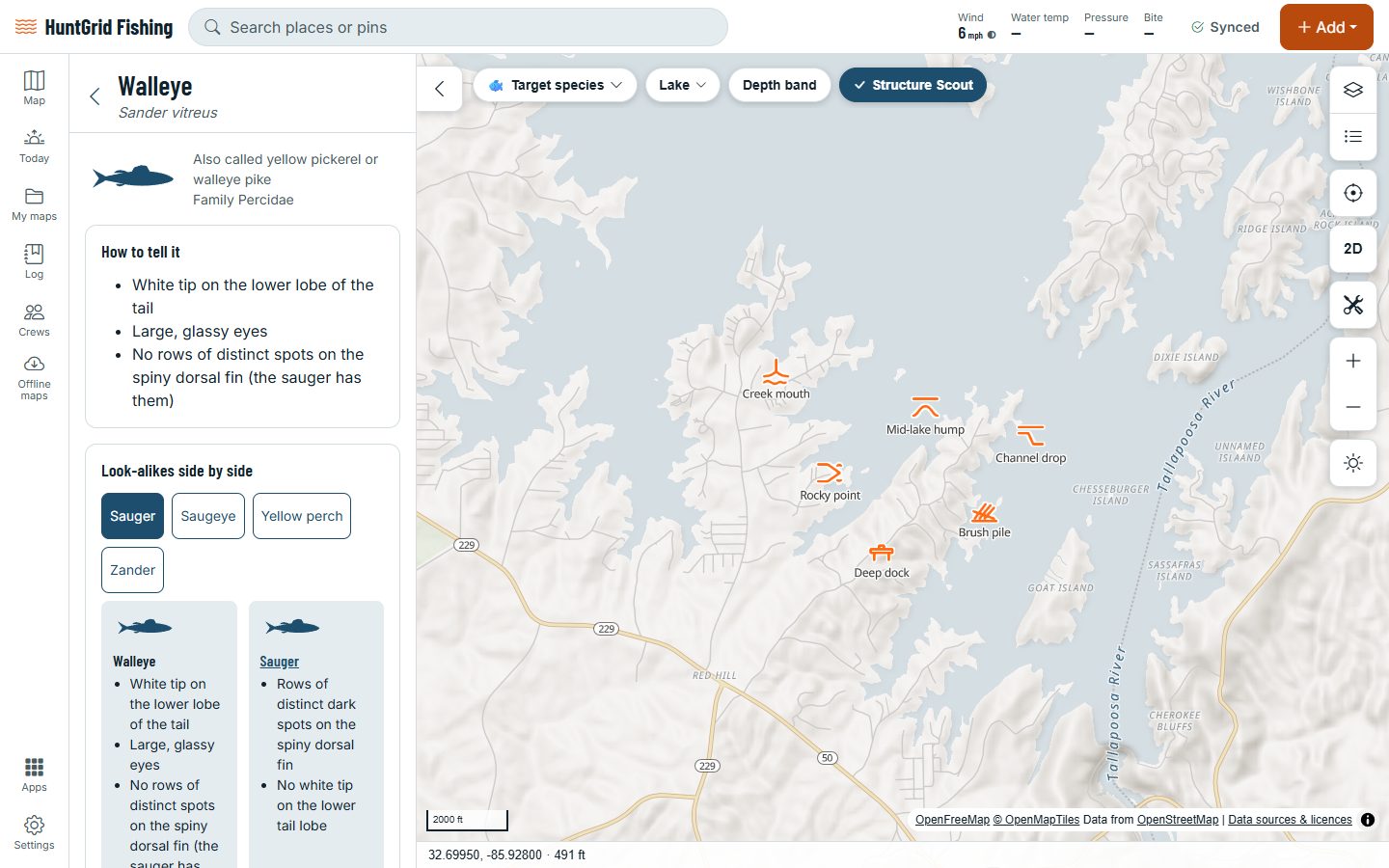This screenshot has width=1389, height=868.
Task: Click the 'How to tell it' heading
Action: pos(141,252)
